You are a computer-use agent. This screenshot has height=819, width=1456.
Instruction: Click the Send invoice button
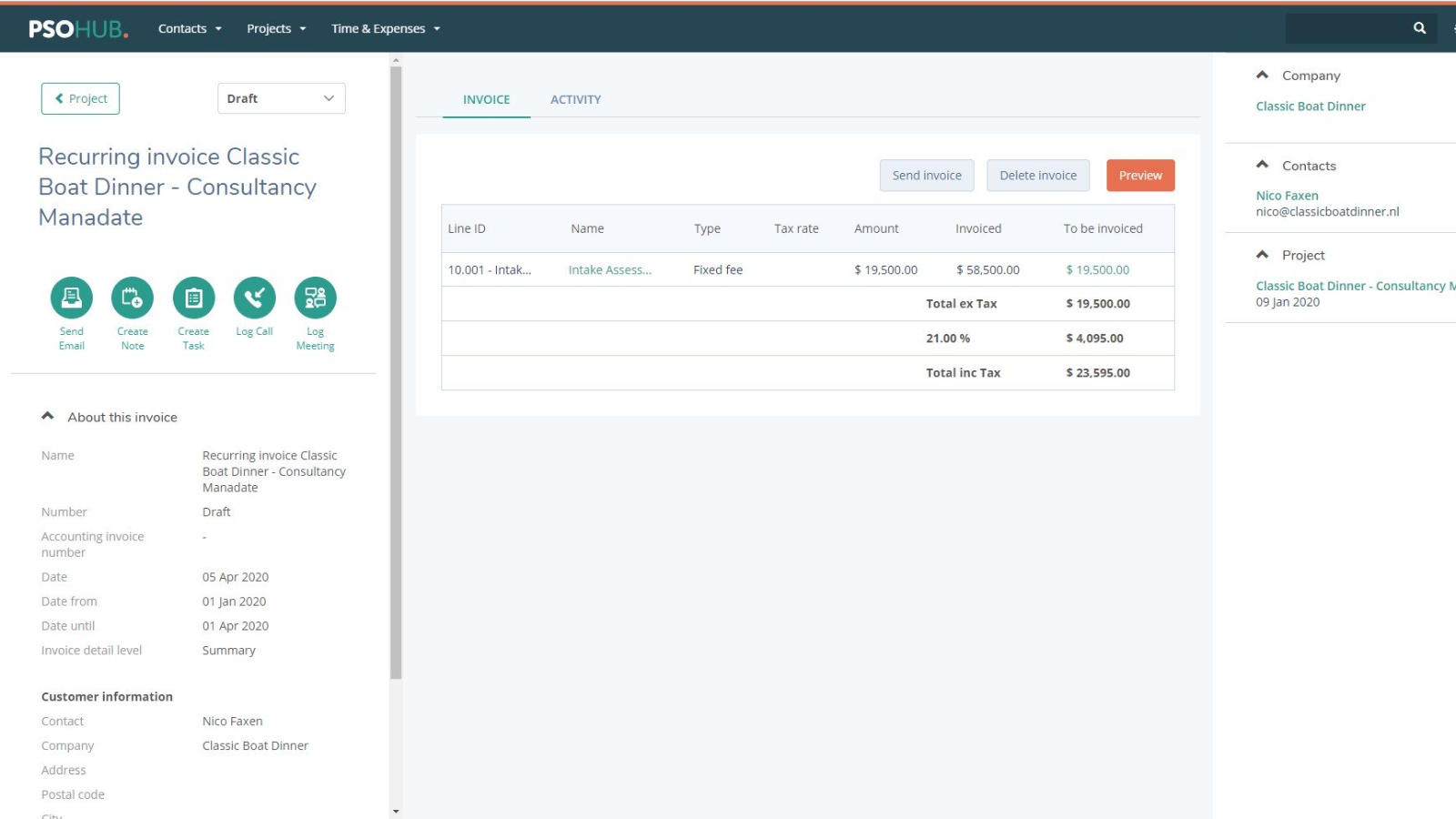[926, 176]
